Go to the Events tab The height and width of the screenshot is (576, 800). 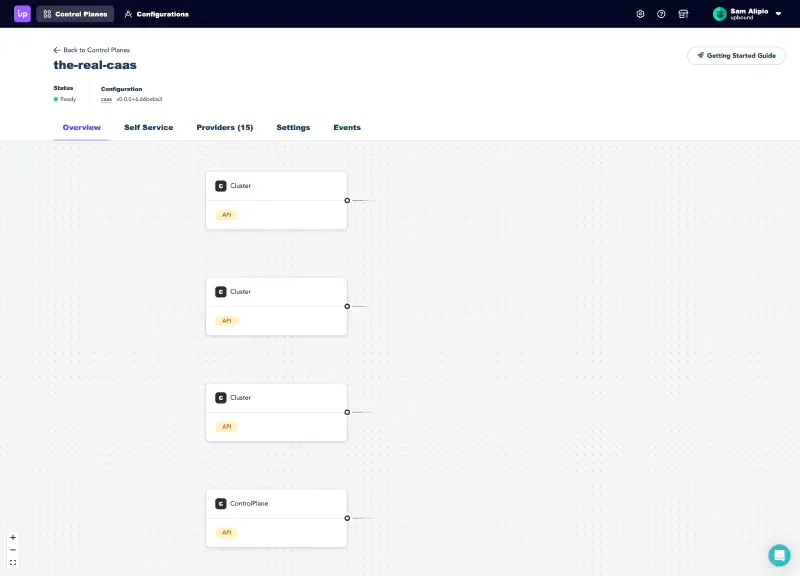[x=347, y=128]
